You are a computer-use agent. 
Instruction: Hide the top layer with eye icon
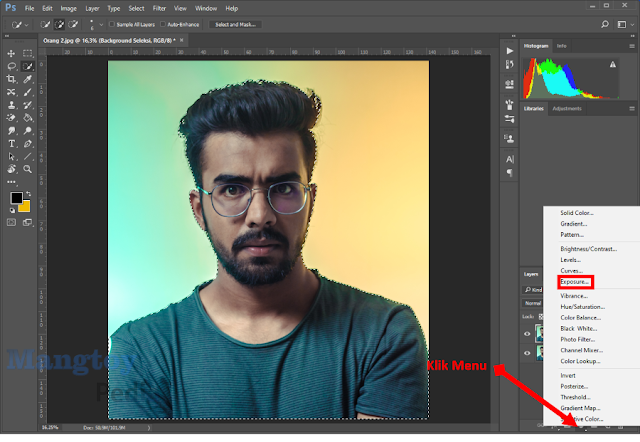tap(527, 333)
